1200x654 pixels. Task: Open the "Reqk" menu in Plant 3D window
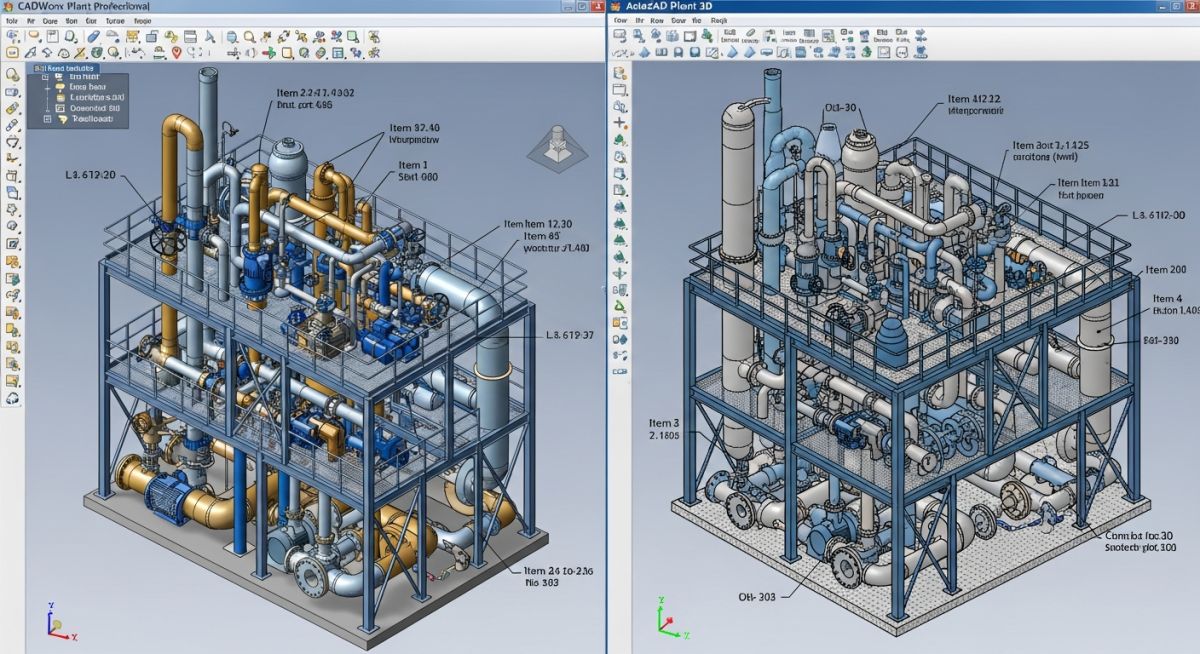(x=719, y=21)
